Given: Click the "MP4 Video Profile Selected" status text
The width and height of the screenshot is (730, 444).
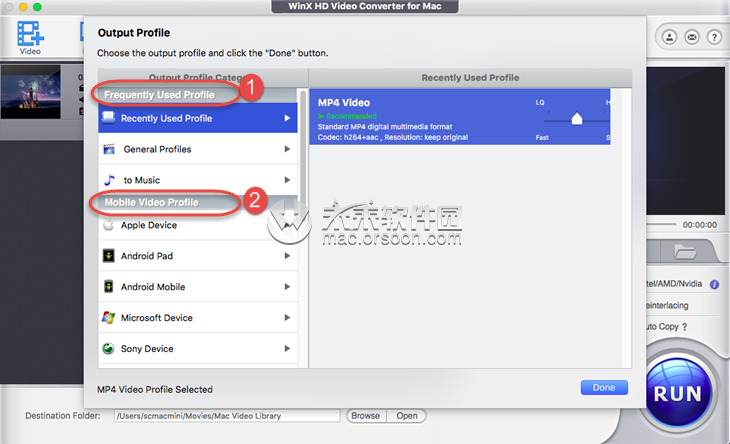Looking at the screenshot, I should click(x=155, y=390).
